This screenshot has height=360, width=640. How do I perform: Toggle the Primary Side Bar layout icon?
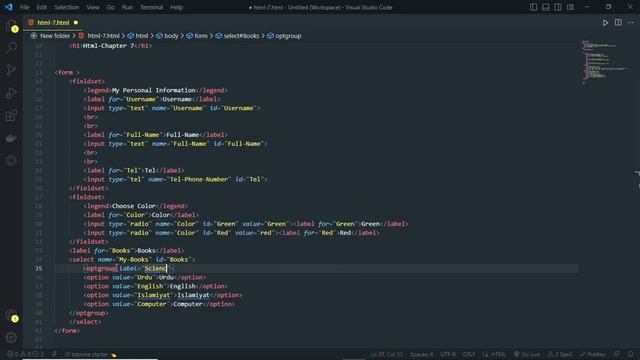pyautogui.click(x=533, y=7)
